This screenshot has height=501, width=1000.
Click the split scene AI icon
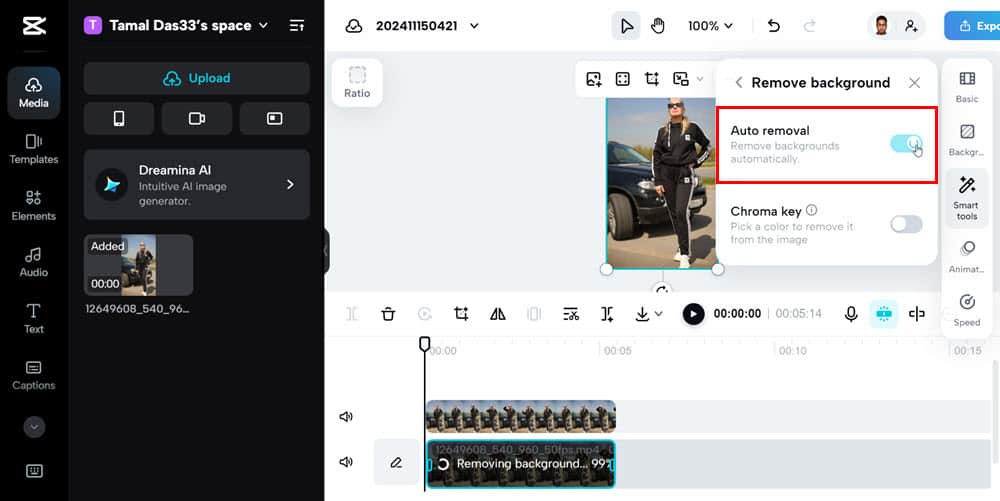(x=607, y=314)
